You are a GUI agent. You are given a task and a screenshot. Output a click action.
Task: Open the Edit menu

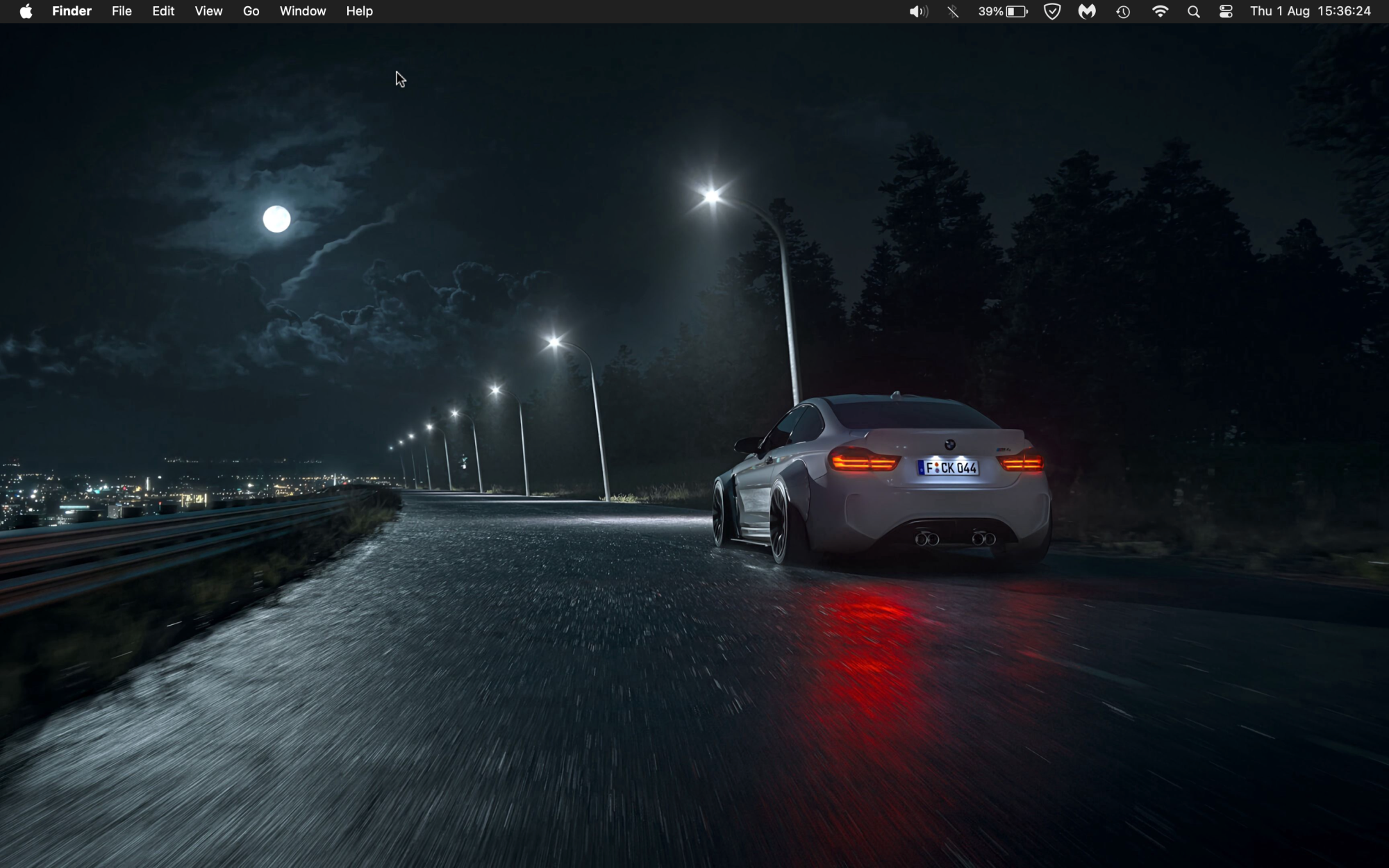(x=163, y=11)
